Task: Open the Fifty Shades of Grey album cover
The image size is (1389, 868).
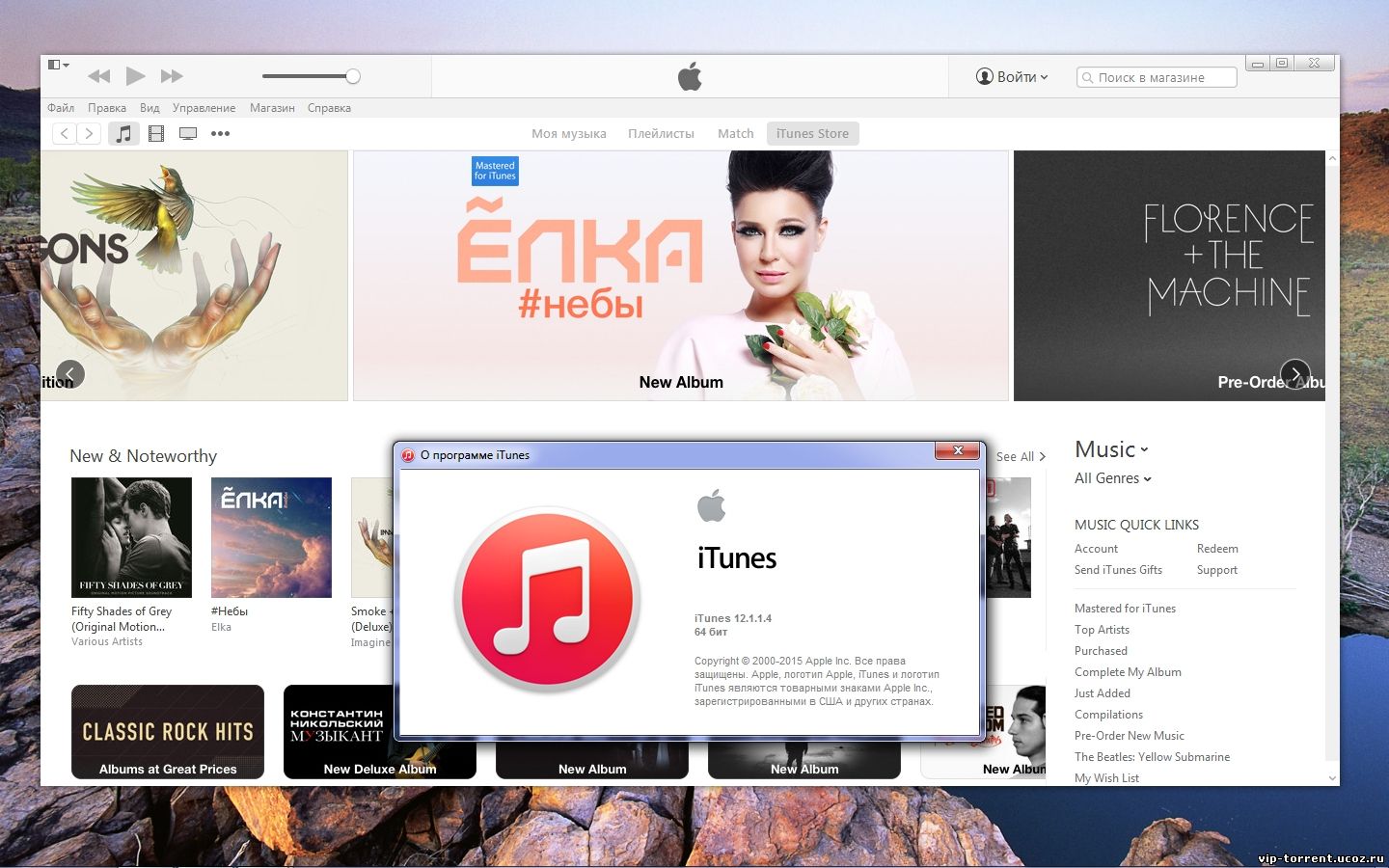Action: click(131, 537)
